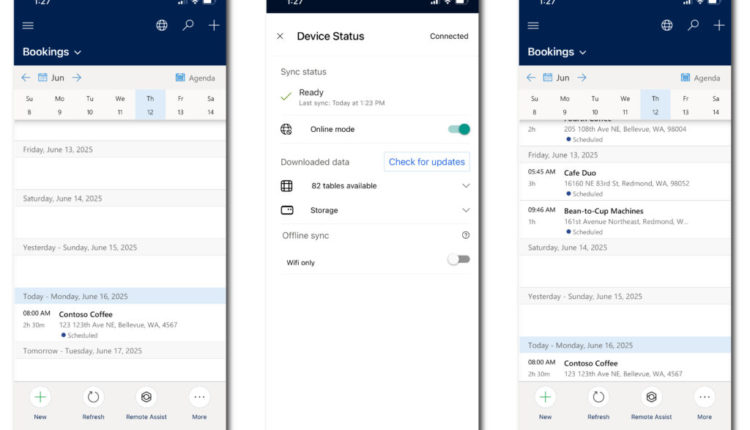Click the Check for updates button
The image size is (750, 430).
click(x=427, y=162)
